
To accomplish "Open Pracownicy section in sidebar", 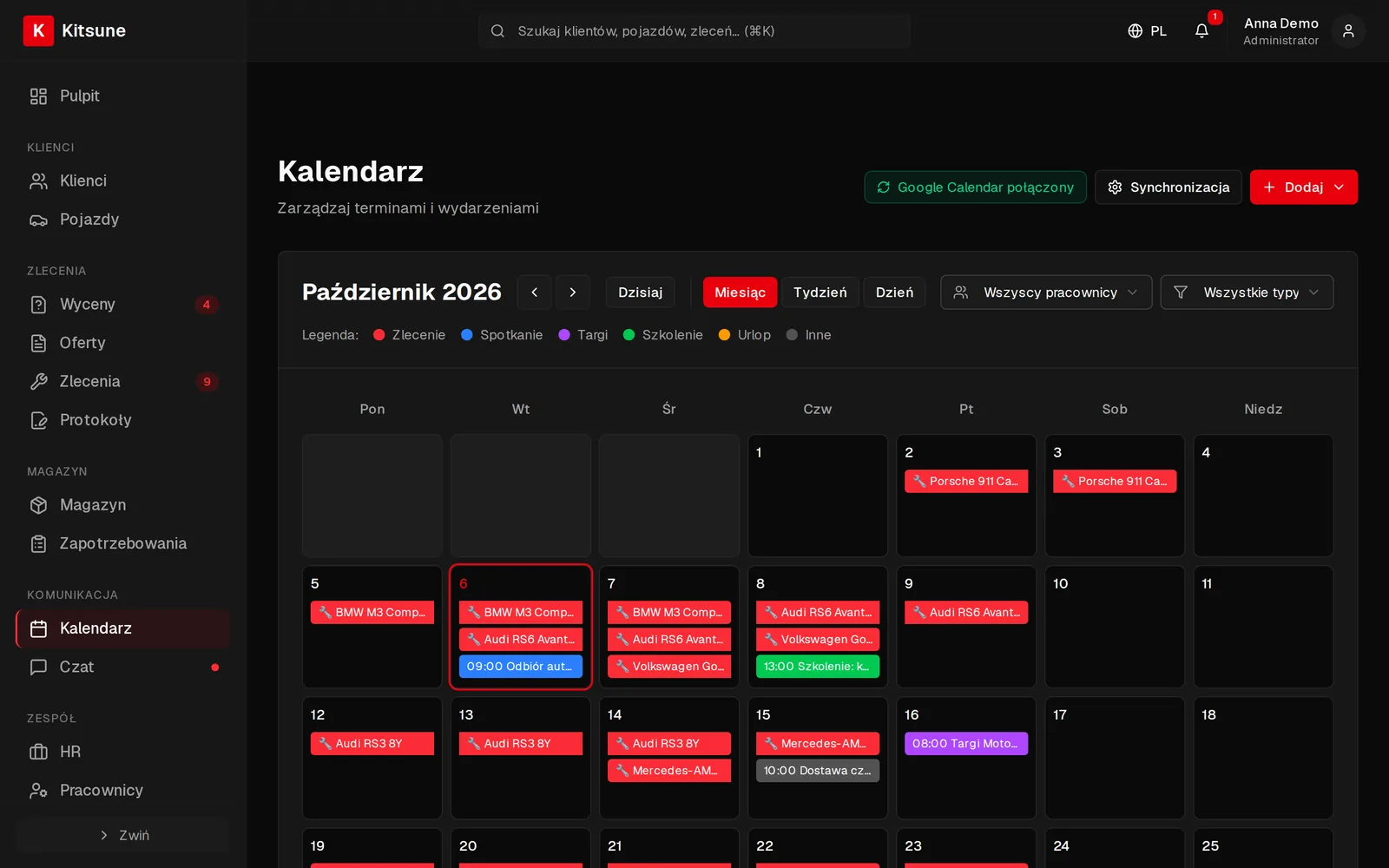I will point(122,791).
